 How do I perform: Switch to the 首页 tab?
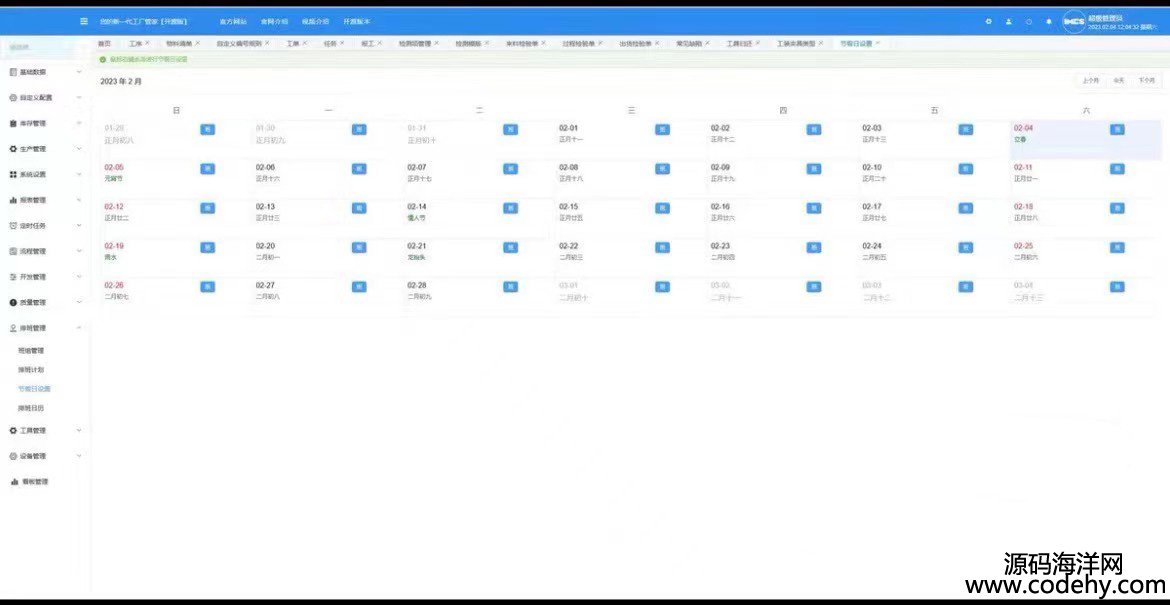pos(104,43)
